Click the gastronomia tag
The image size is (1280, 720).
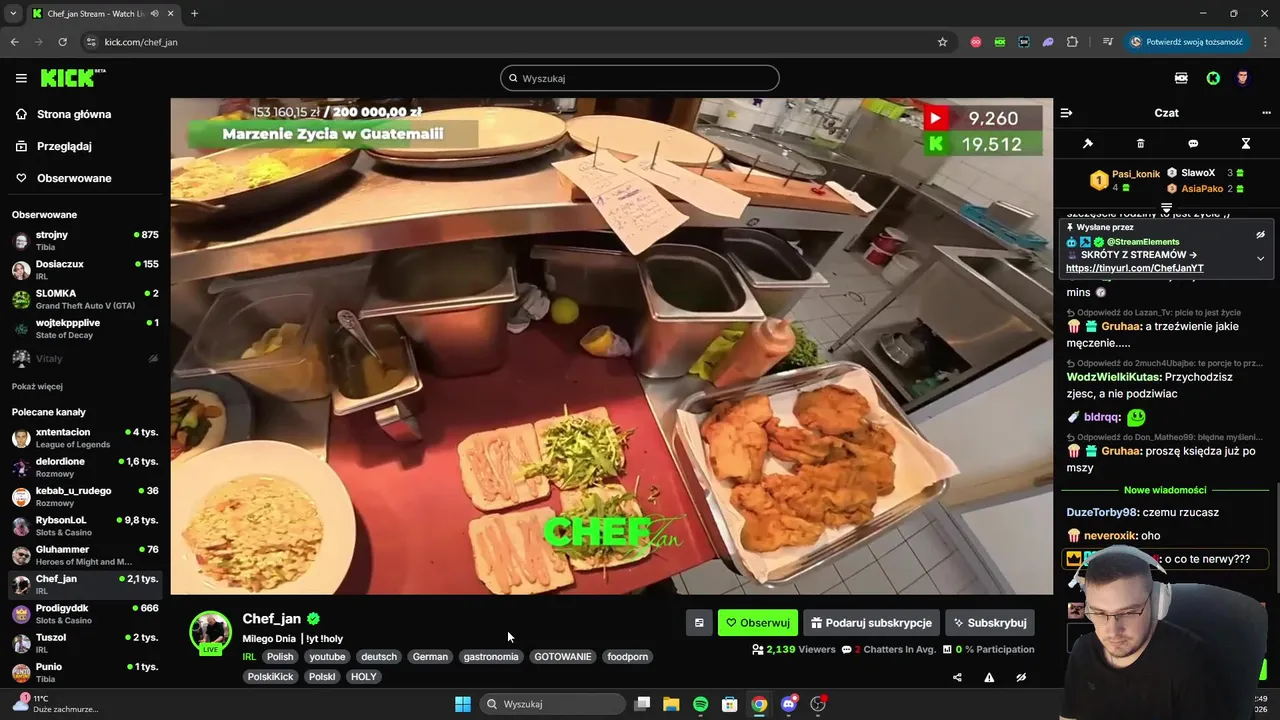pos(491,657)
